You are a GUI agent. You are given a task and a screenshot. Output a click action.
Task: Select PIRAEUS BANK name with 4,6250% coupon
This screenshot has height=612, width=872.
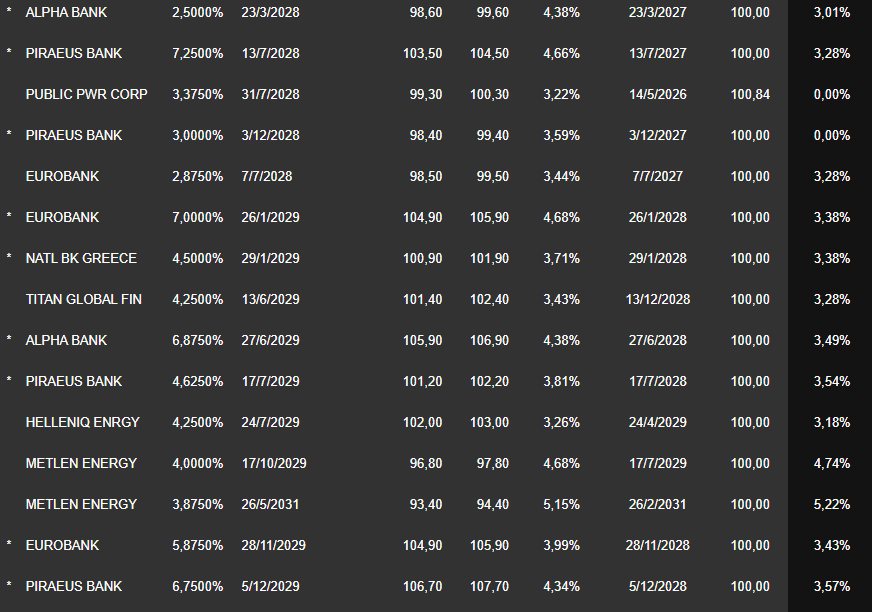[73, 381]
